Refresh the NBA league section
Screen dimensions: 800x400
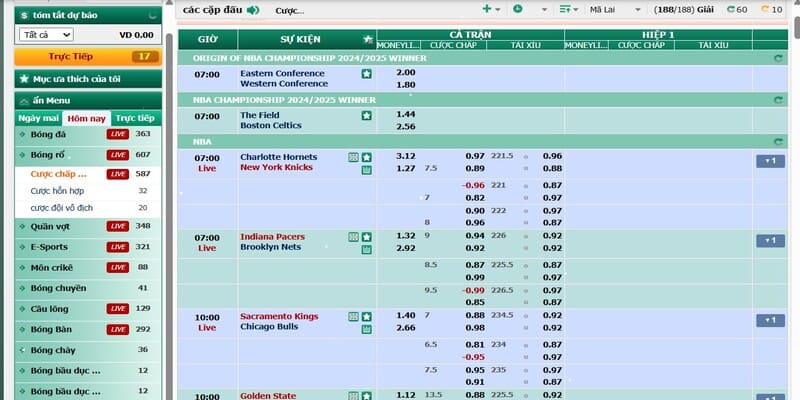(x=778, y=142)
